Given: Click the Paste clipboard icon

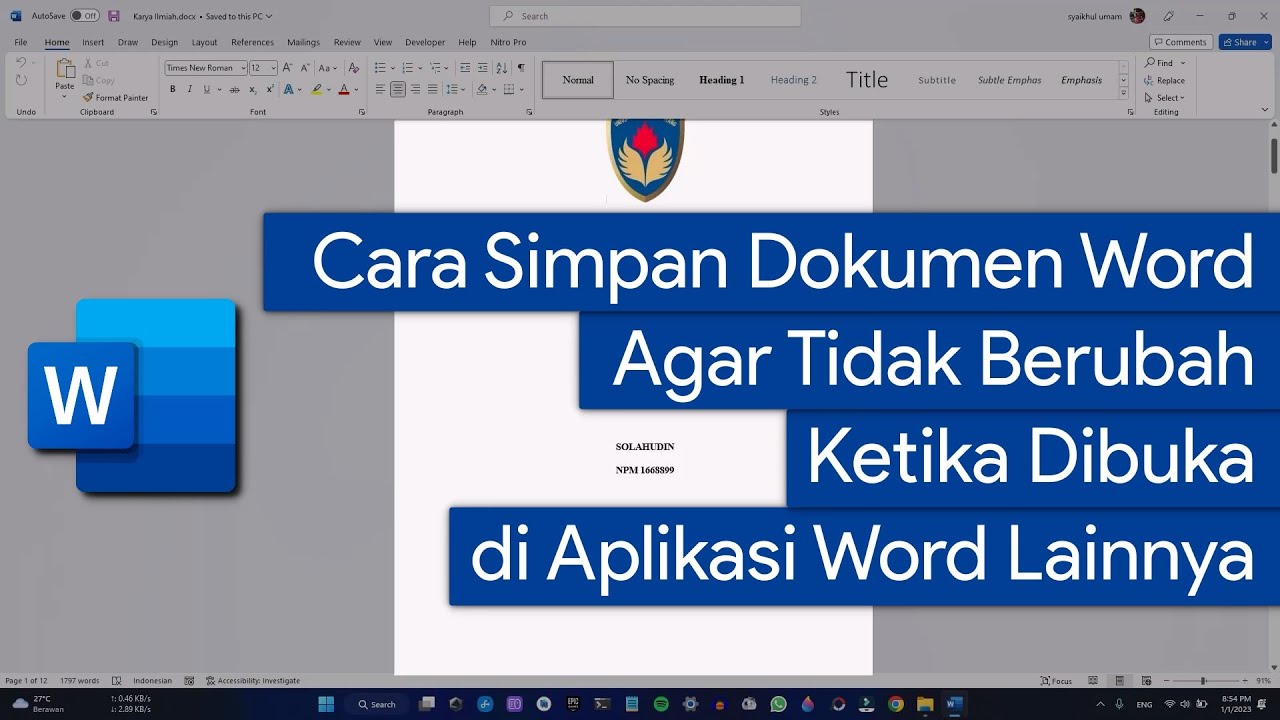Looking at the screenshot, I should point(65,69).
